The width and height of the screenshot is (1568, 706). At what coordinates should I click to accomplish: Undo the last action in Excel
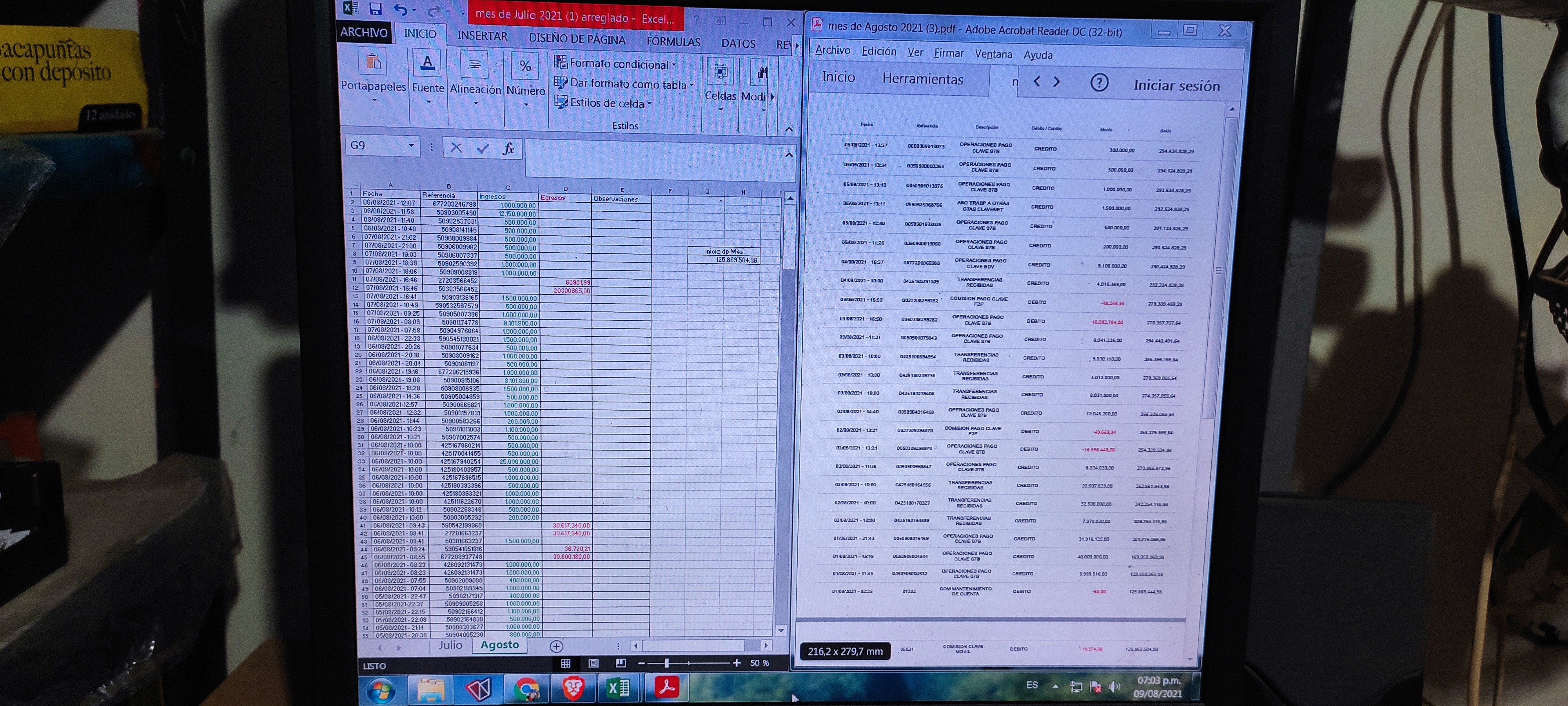(x=401, y=10)
